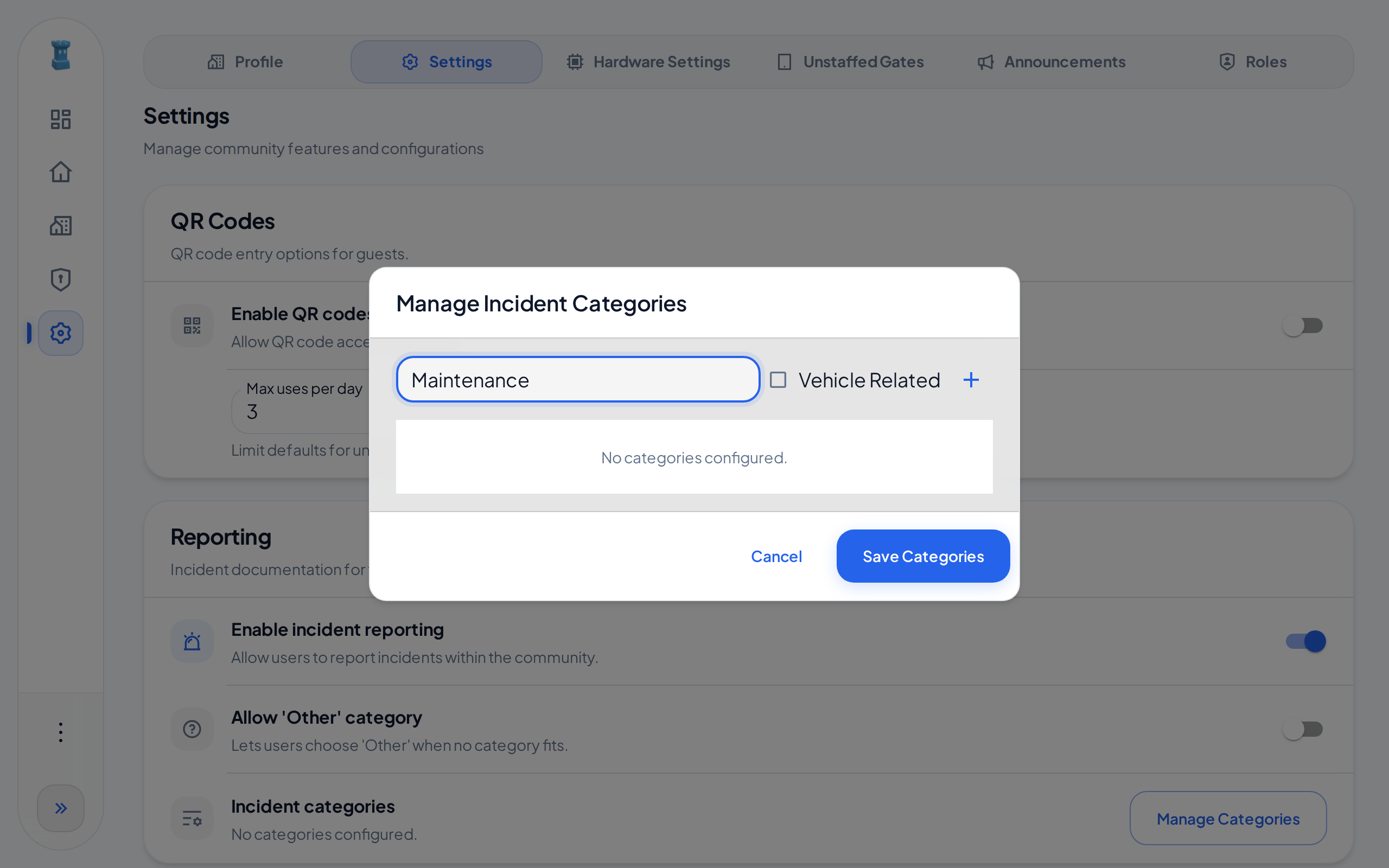The height and width of the screenshot is (868, 1389).
Task: Toggle the Enable QR codes switch
Action: click(x=1303, y=326)
